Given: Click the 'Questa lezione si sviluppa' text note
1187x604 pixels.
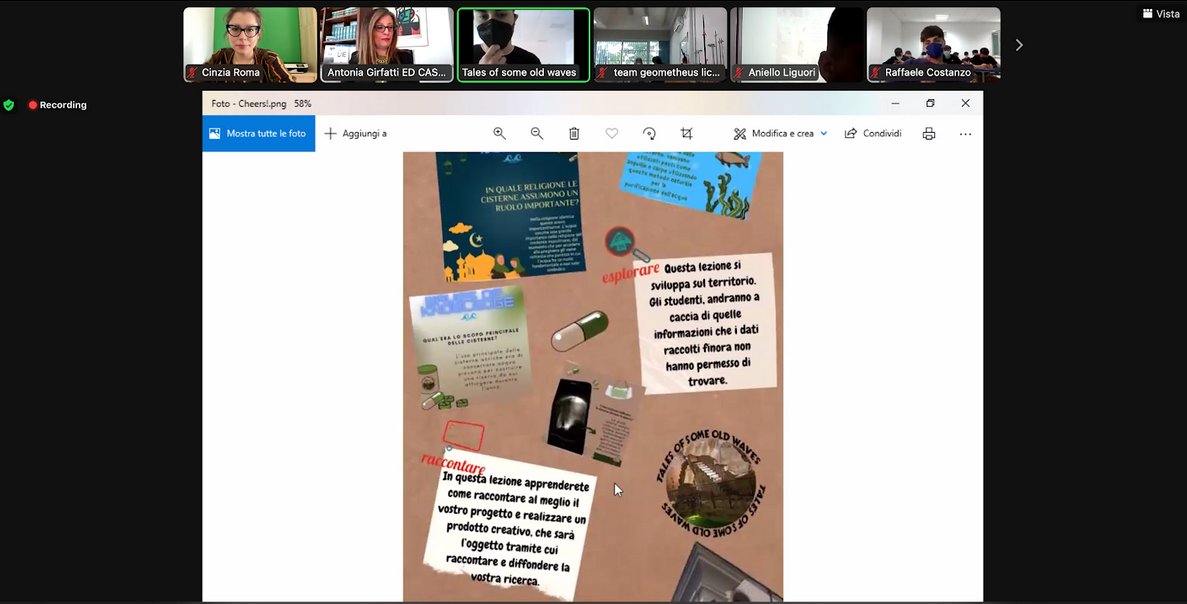Looking at the screenshot, I should point(706,323).
